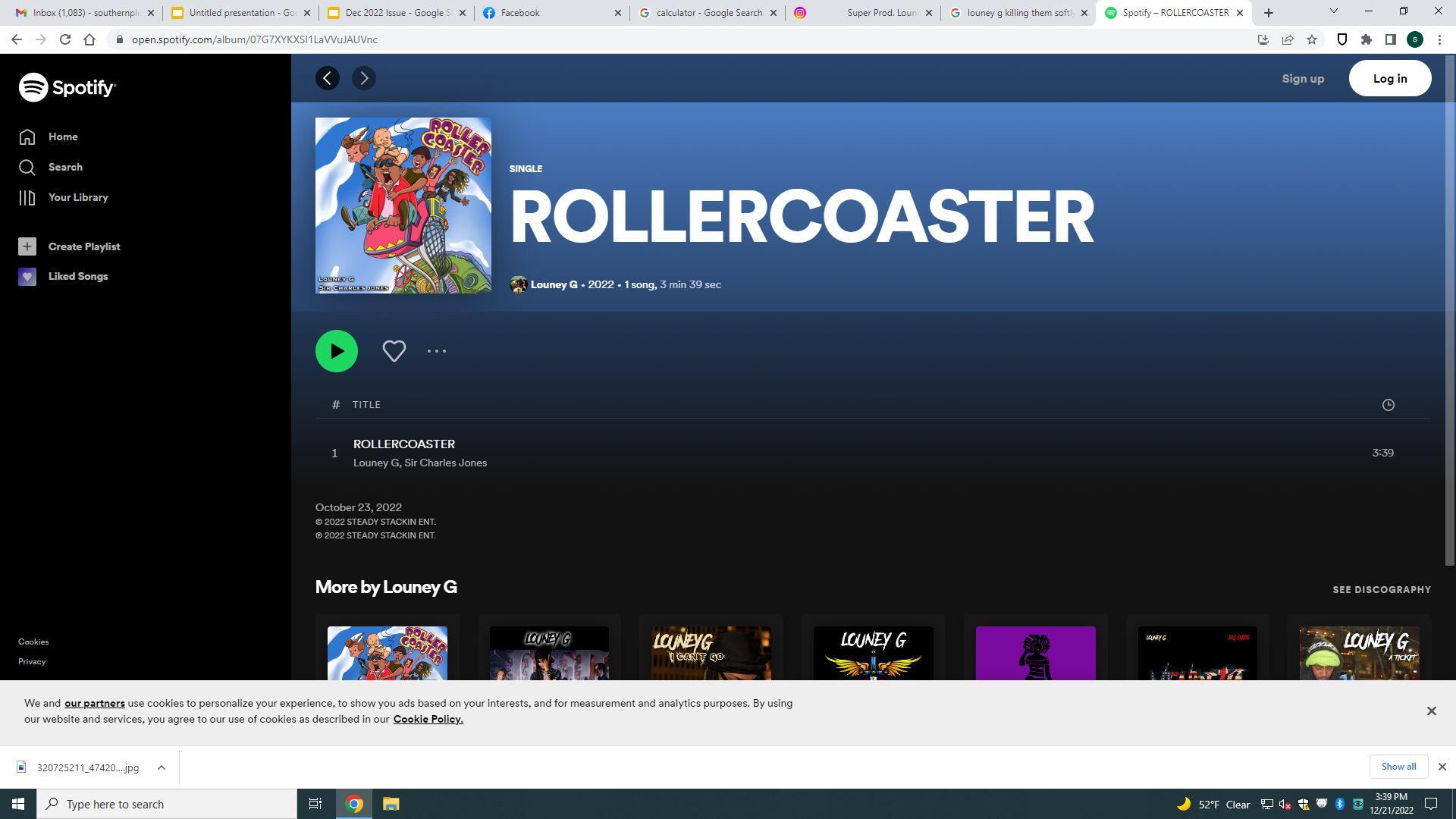
Task: Open Your Library in sidebar
Action: [x=77, y=197]
